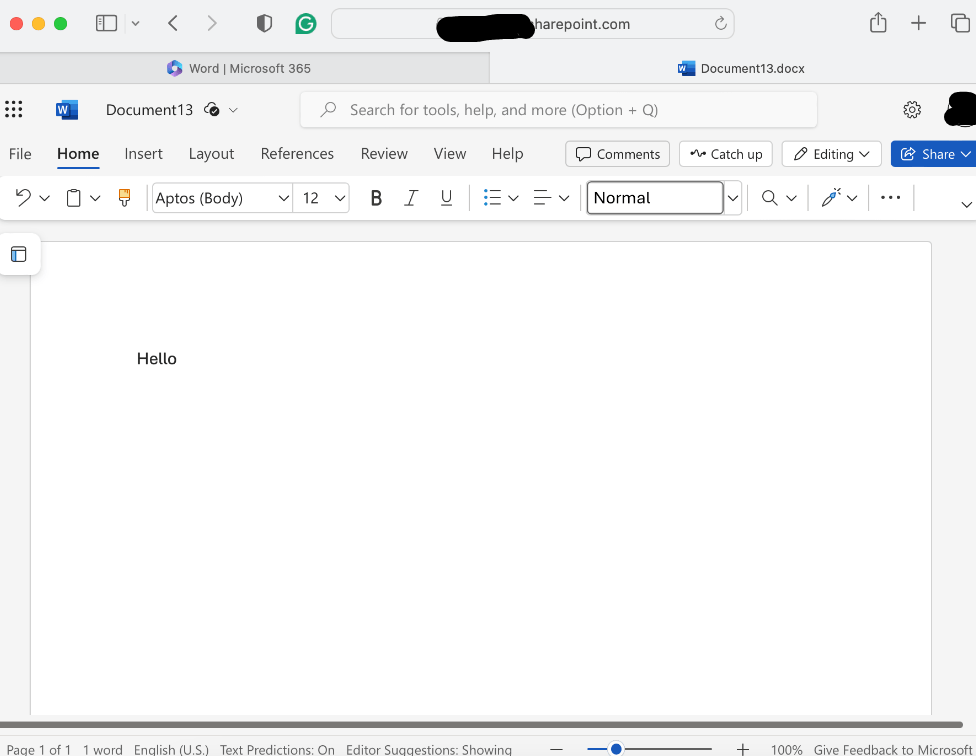Click the paragraph alignment icon

coord(542,198)
